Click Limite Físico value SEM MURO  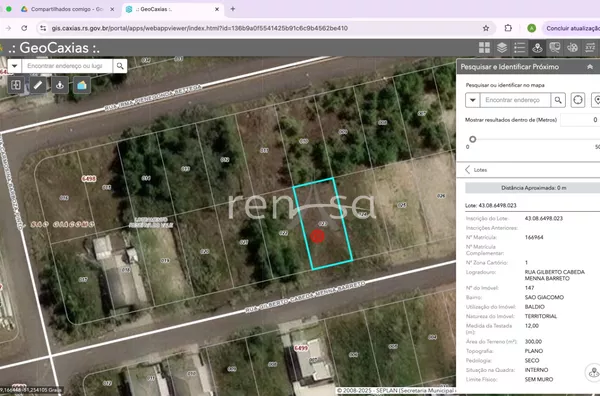(539, 380)
